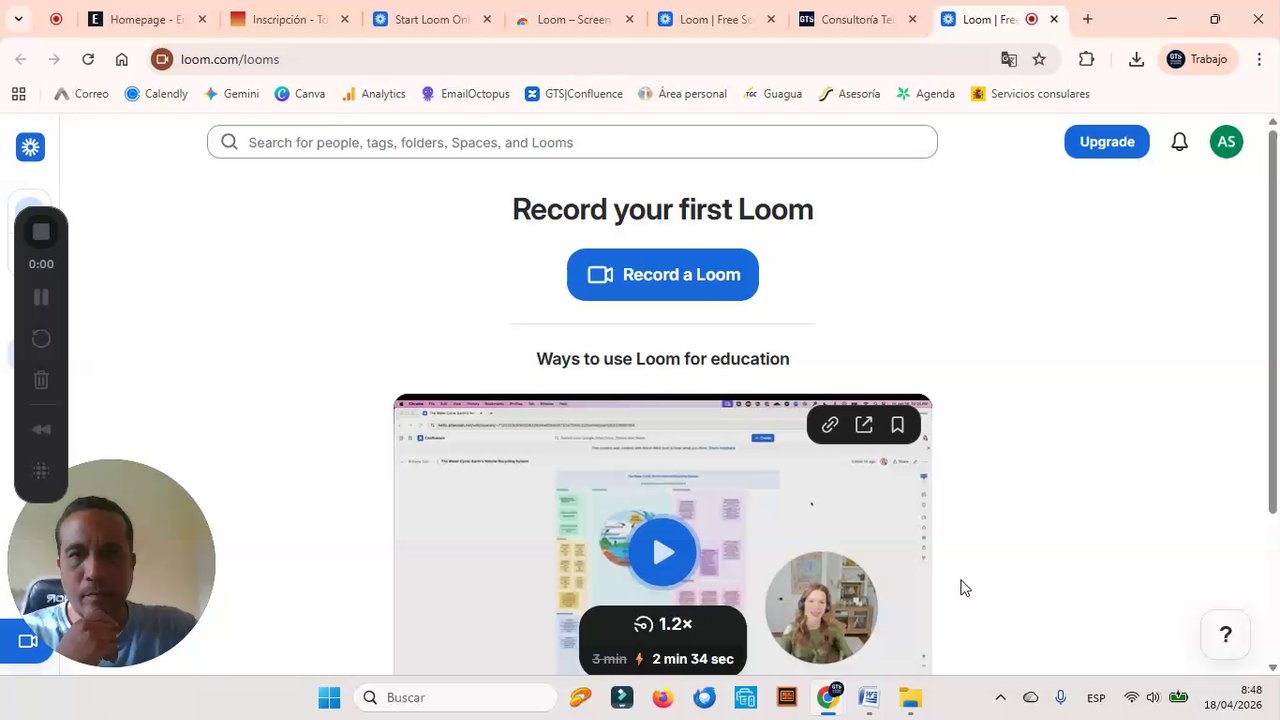
Task: Bookmark this page with the star icon
Action: pos(1039,59)
